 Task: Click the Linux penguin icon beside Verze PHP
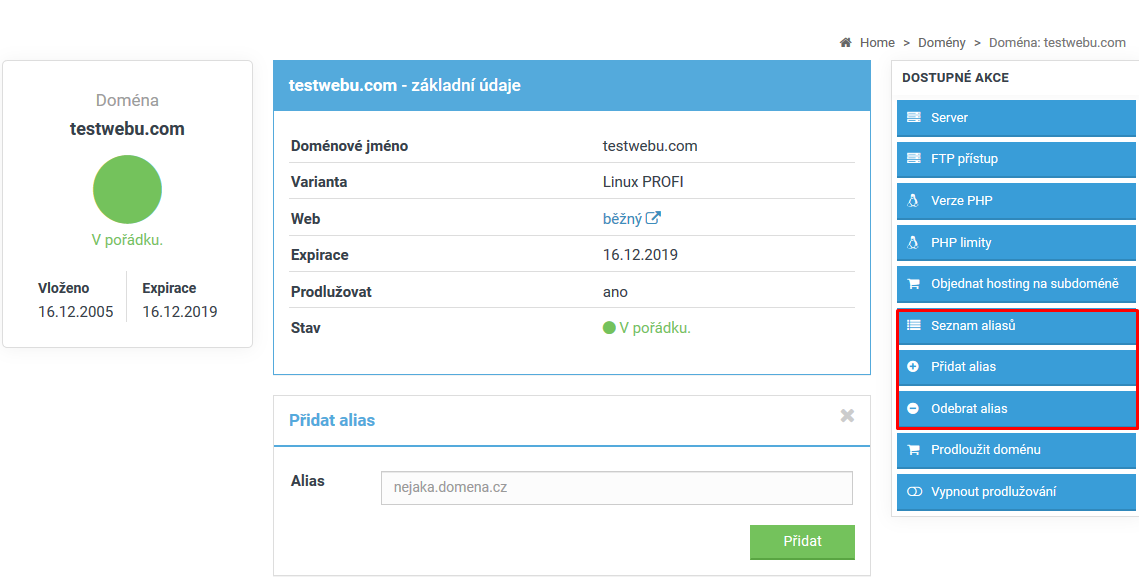tap(913, 201)
